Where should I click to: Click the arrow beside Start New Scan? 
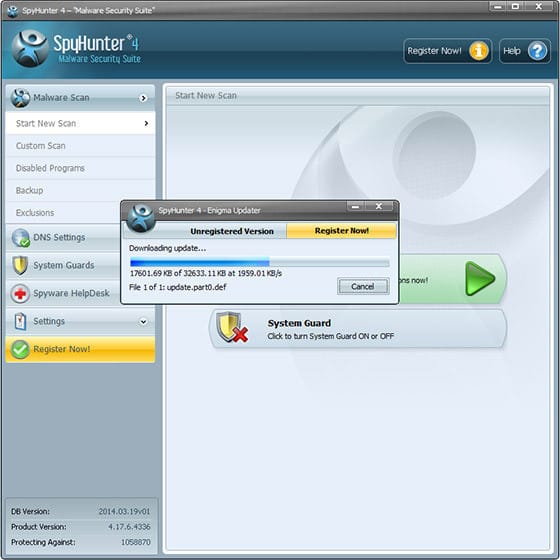tap(146, 123)
